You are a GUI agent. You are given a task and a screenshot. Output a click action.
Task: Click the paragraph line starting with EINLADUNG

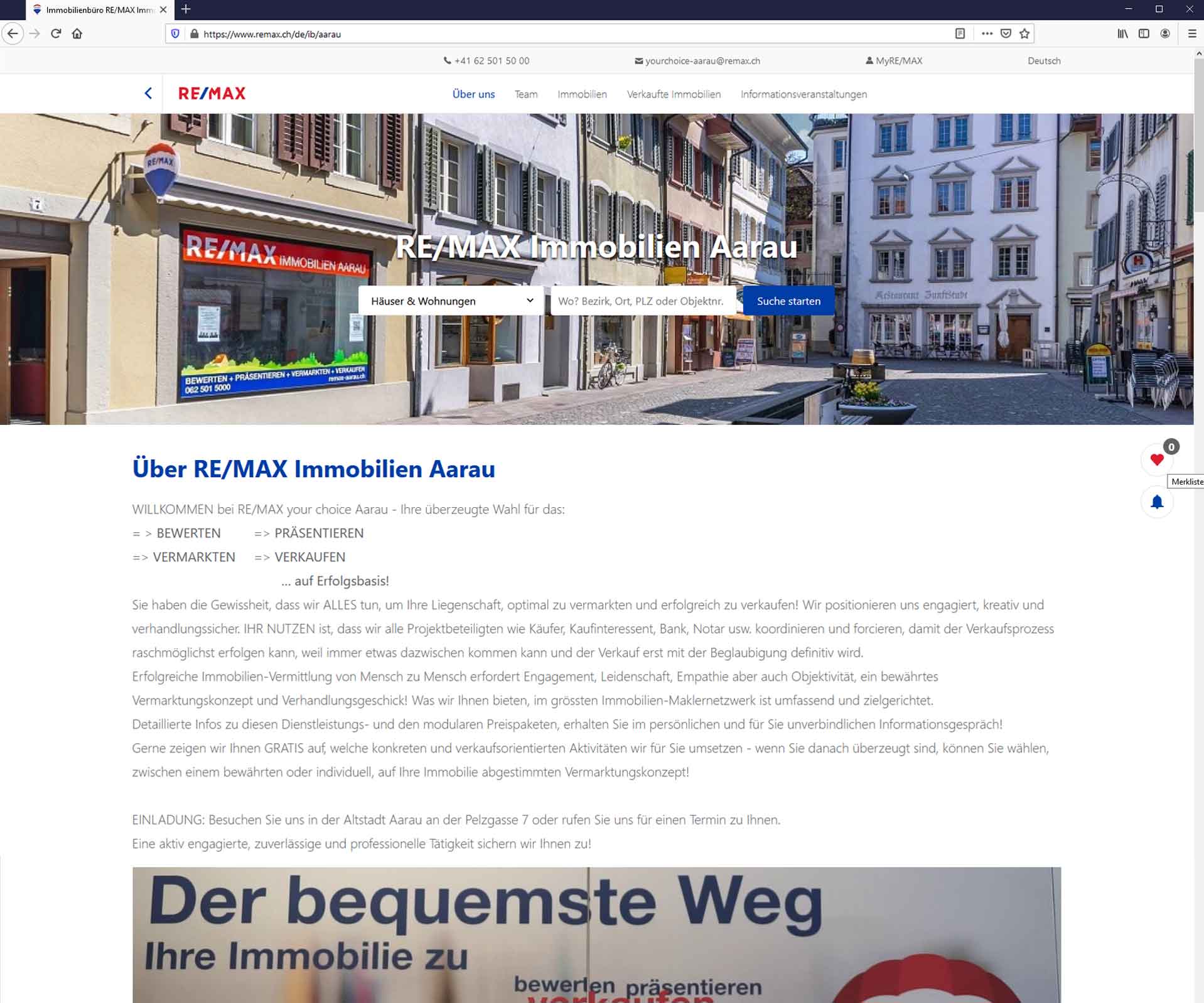456,820
